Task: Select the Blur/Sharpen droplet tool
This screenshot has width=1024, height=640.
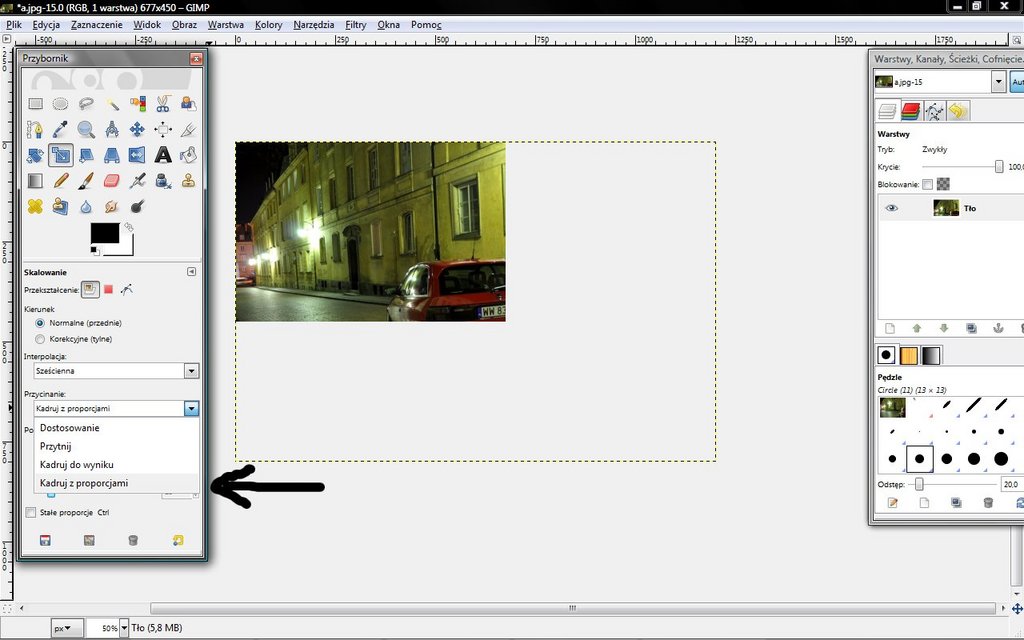Action: pos(86,206)
